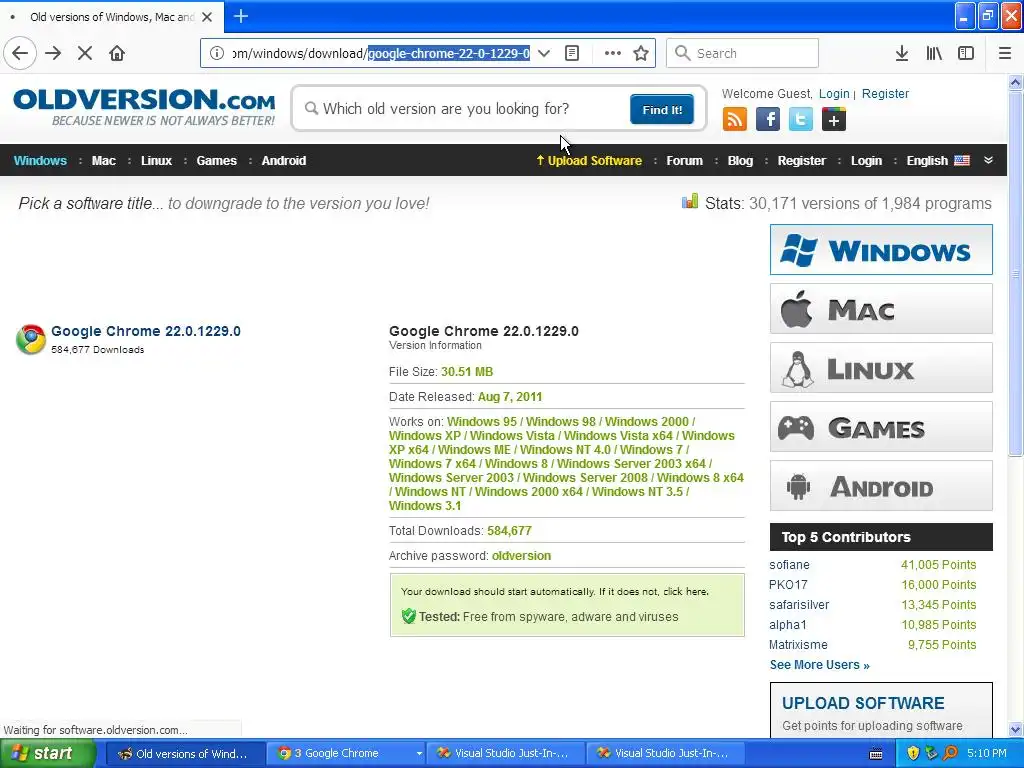The image size is (1024, 768).
Task: Bookmark this page with the star icon
Action: [641, 53]
